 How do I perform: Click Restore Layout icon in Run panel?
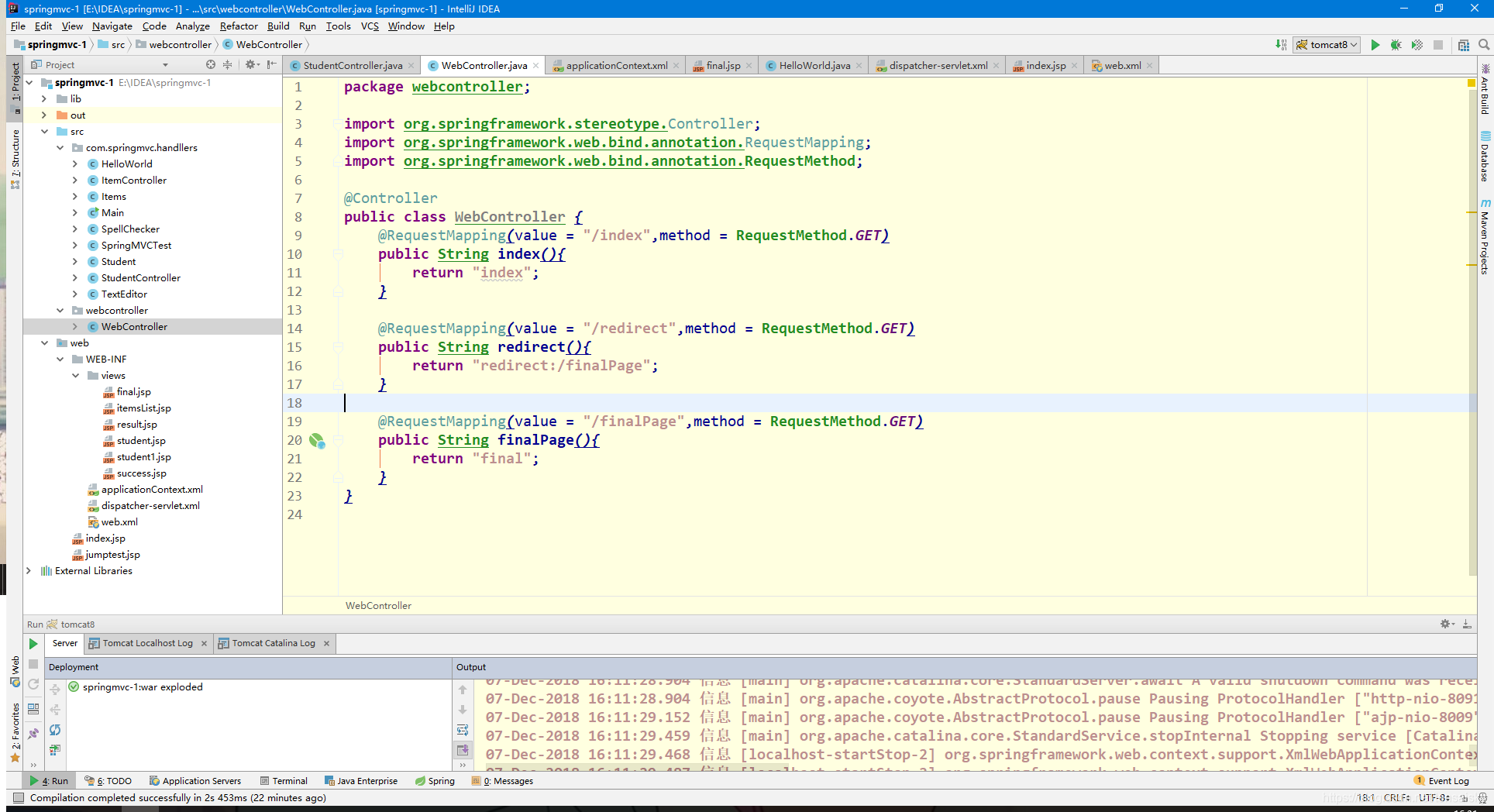(33, 708)
